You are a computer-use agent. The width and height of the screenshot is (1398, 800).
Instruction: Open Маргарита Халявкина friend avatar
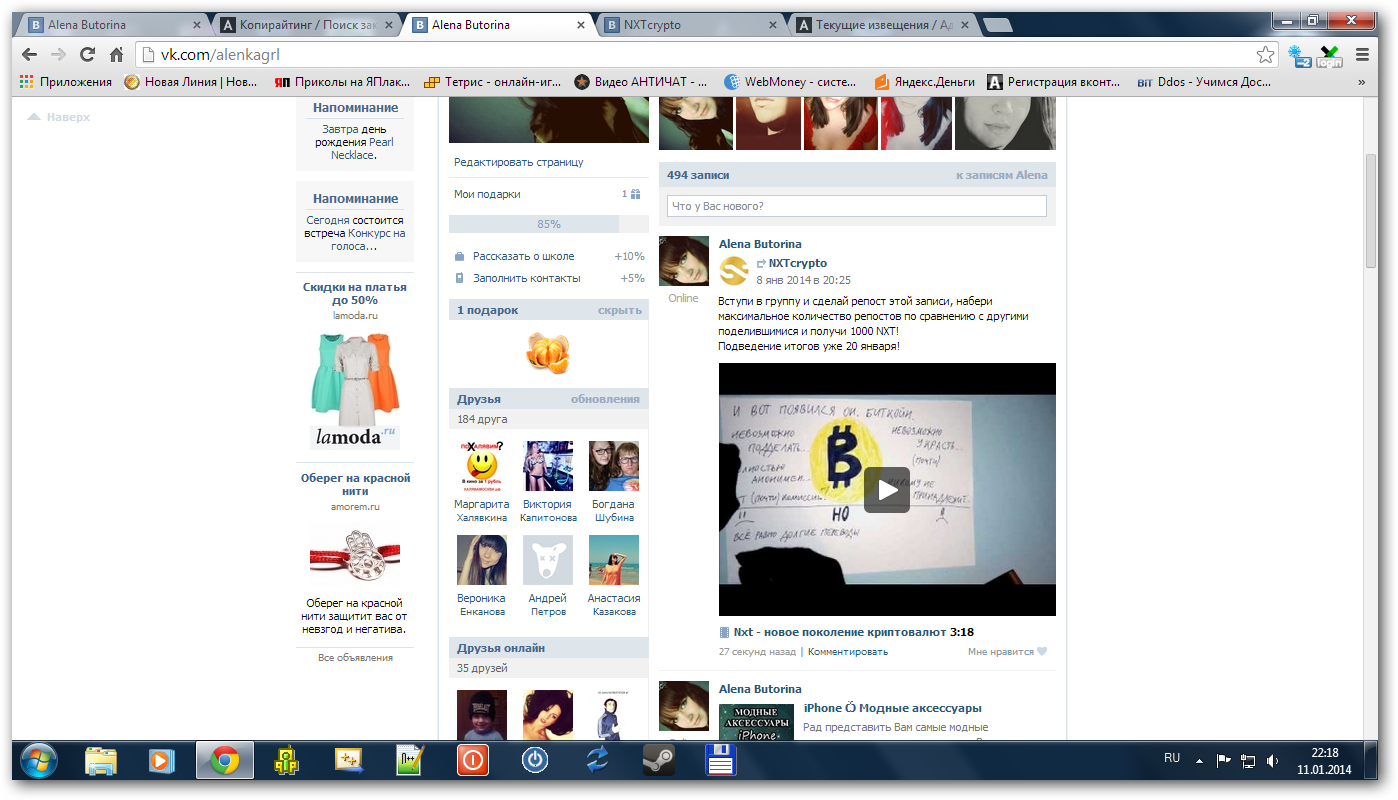(482, 465)
